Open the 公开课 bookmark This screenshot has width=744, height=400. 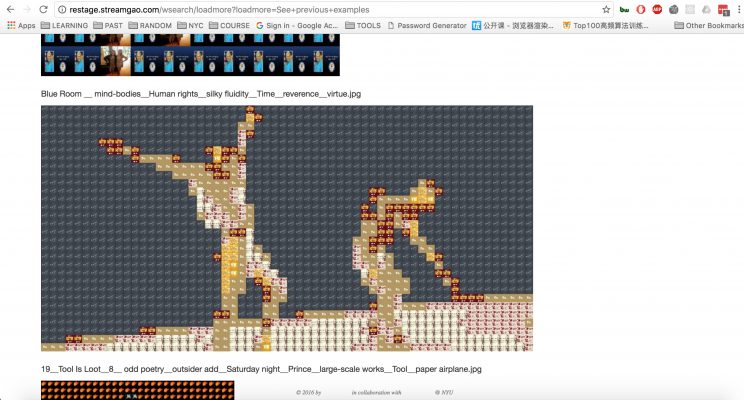(513, 26)
